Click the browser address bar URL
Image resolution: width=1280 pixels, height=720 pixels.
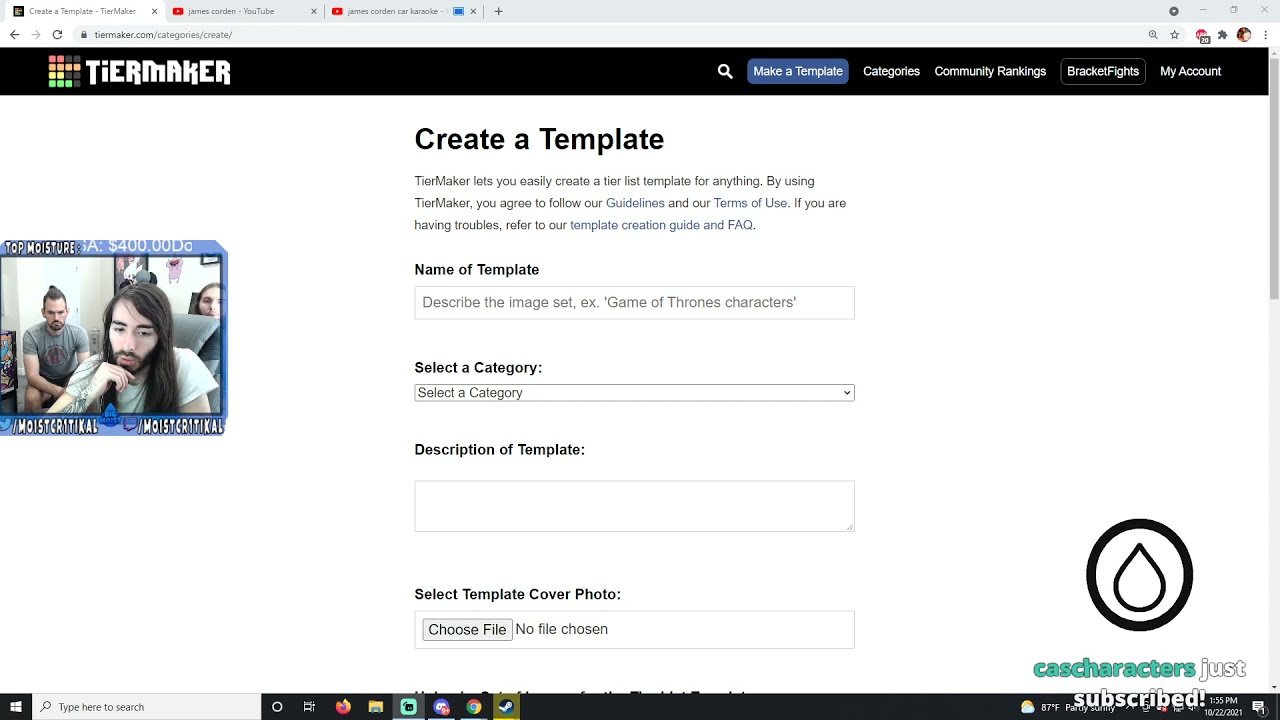click(x=163, y=34)
